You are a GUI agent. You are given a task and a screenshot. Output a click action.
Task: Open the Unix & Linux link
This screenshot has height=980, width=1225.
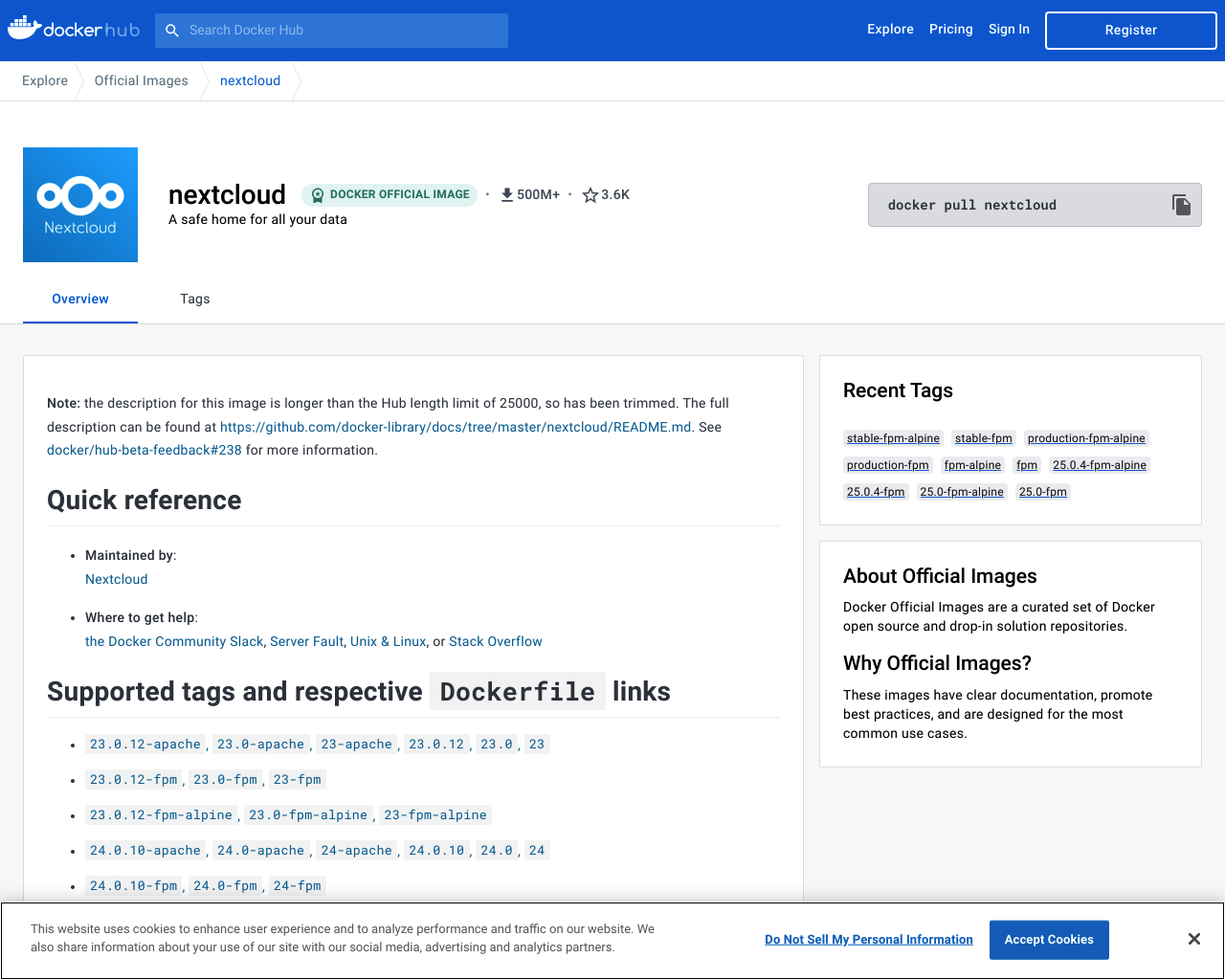tap(388, 641)
